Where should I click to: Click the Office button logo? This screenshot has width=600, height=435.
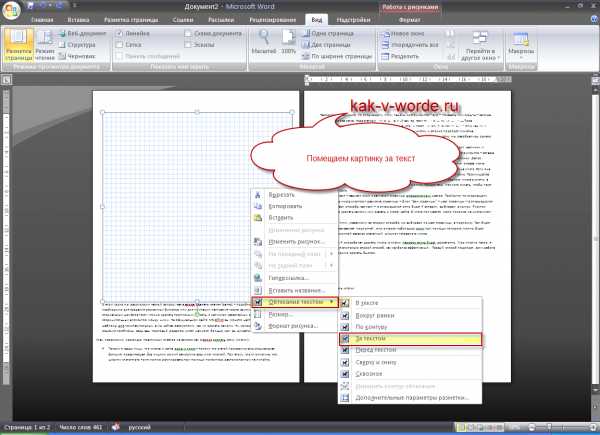[x=13, y=12]
